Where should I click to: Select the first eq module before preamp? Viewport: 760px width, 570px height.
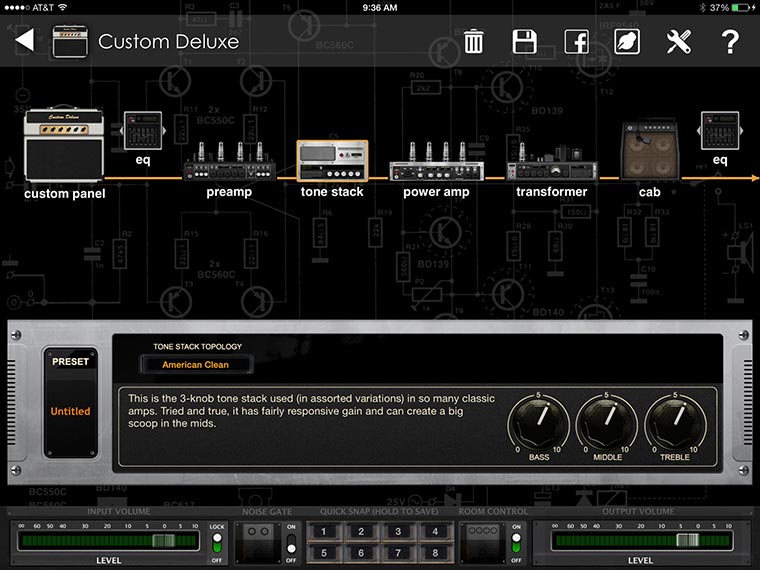(x=143, y=131)
